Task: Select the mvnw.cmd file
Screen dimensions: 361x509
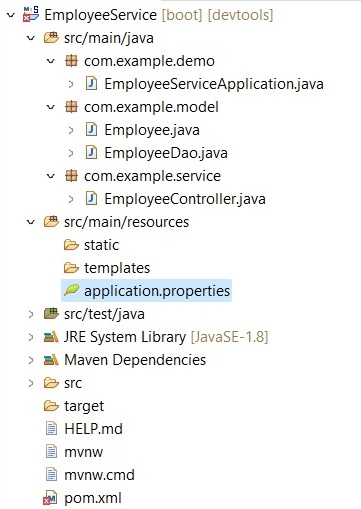Action: click(x=99, y=475)
